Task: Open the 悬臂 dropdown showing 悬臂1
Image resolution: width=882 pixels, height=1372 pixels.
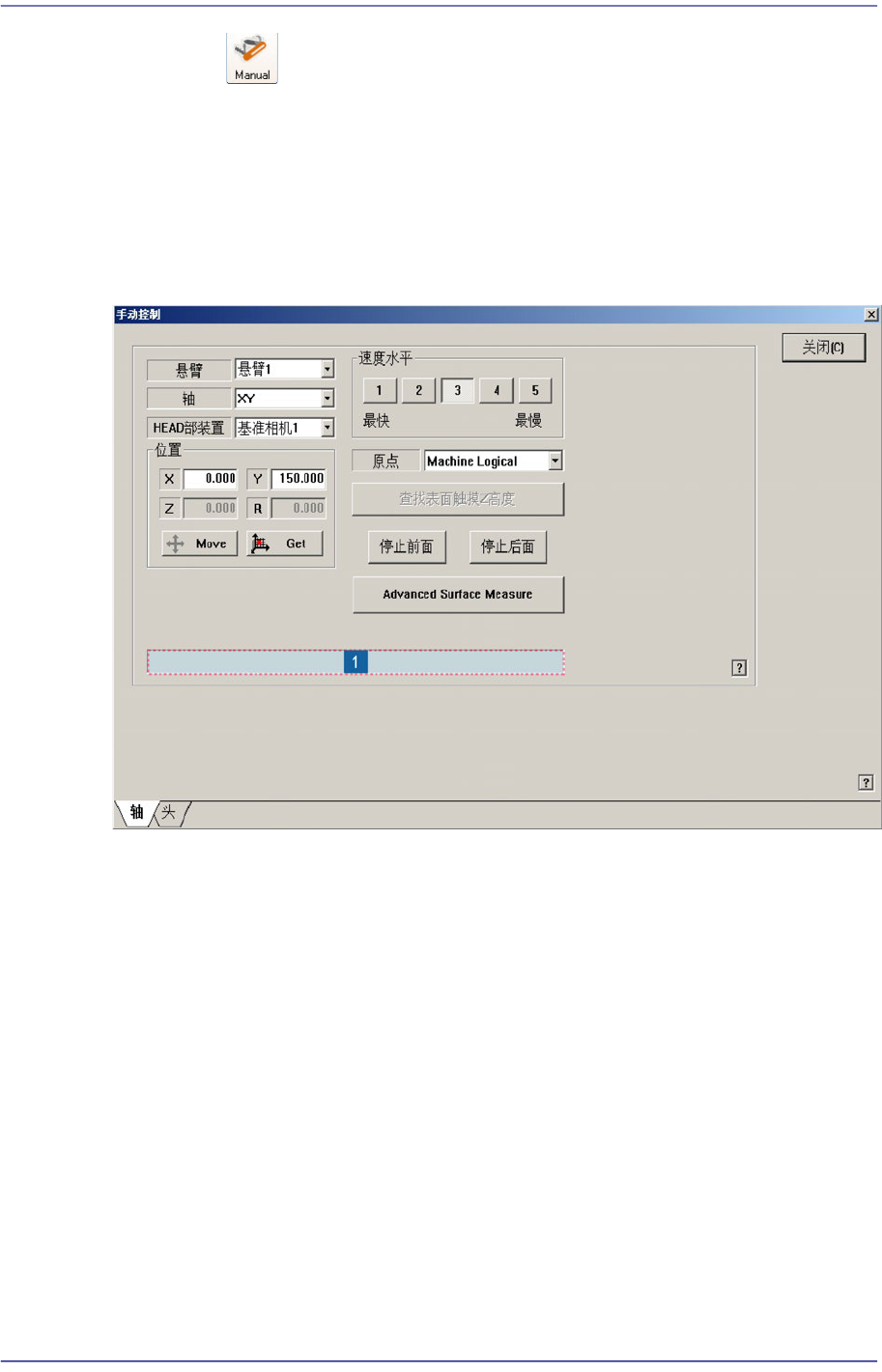Action: click(285, 369)
